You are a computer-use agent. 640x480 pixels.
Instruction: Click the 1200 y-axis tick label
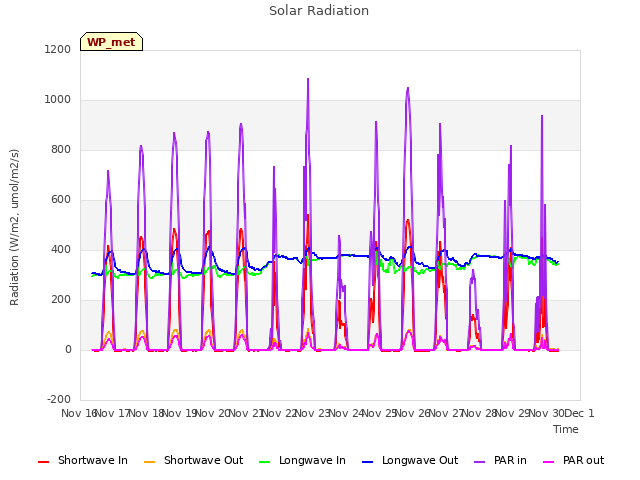[58, 49]
